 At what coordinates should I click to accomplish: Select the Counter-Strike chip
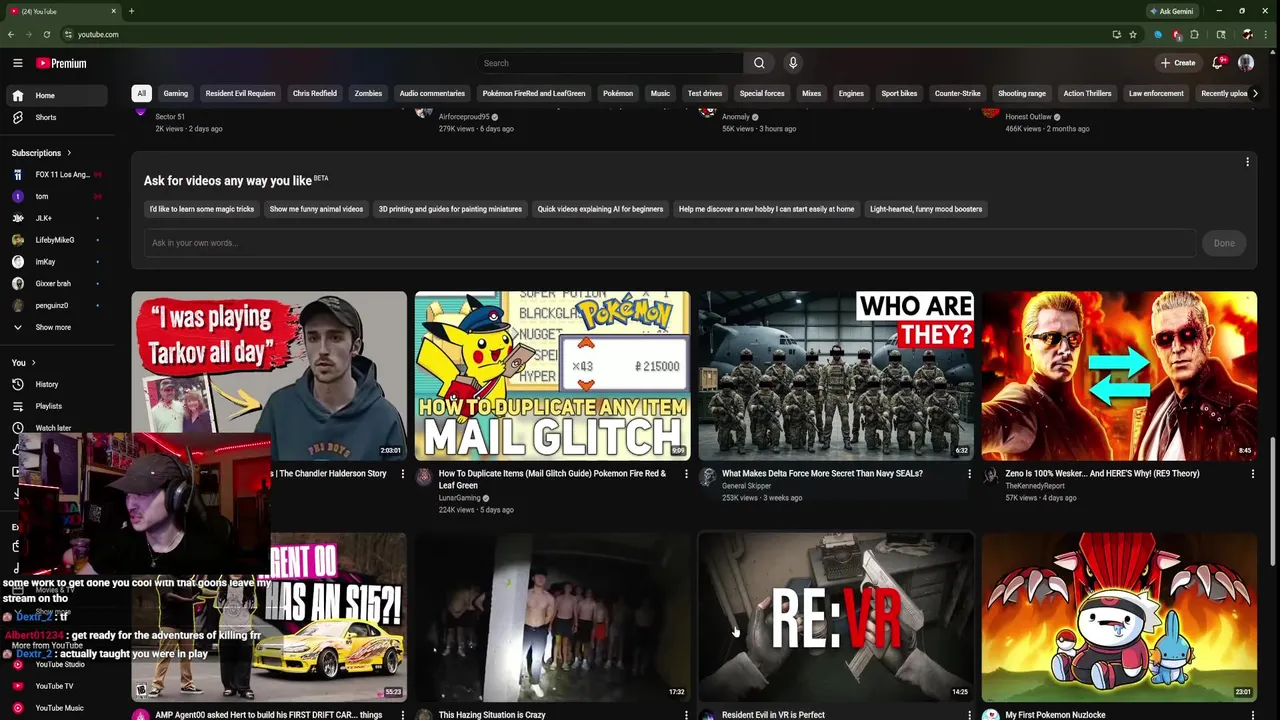click(x=957, y=93)
